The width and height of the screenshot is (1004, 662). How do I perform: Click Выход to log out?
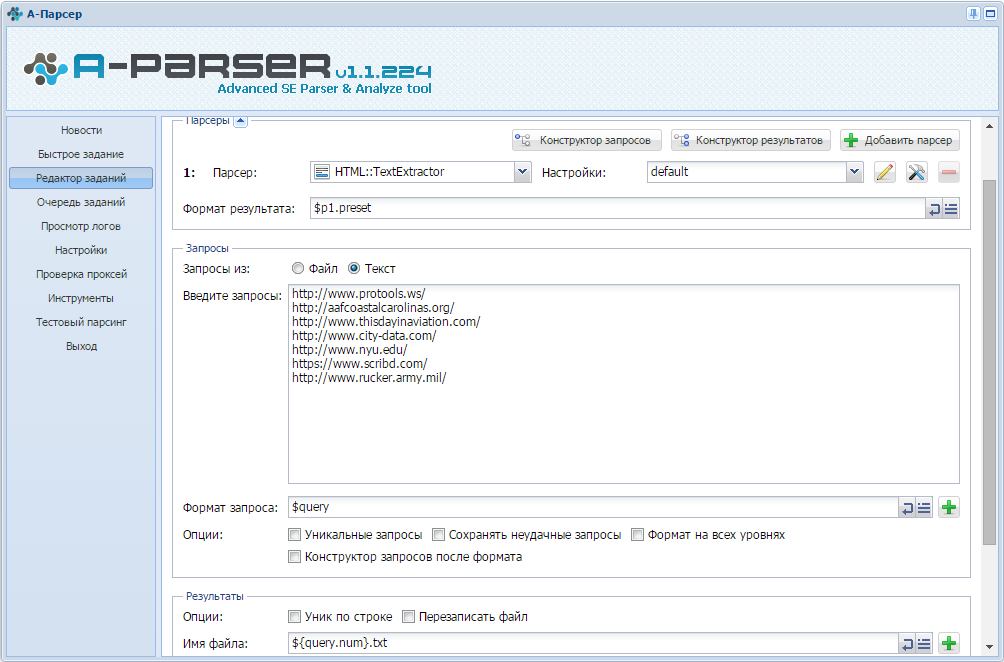(81, 346)
